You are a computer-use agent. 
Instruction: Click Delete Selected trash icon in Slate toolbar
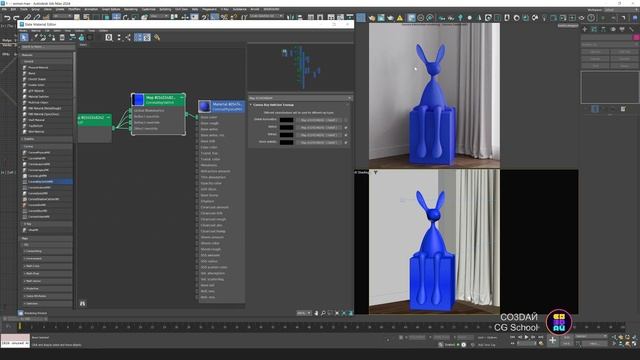(62, 38)
